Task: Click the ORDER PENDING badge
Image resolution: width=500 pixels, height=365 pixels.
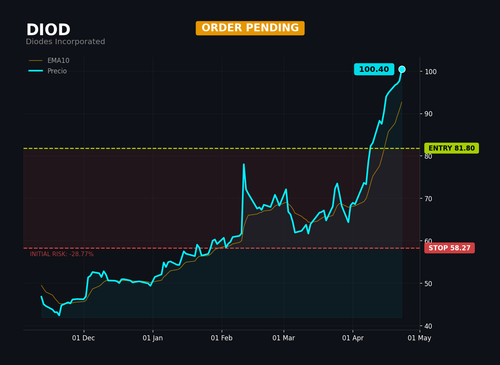Action: point(250,28)
